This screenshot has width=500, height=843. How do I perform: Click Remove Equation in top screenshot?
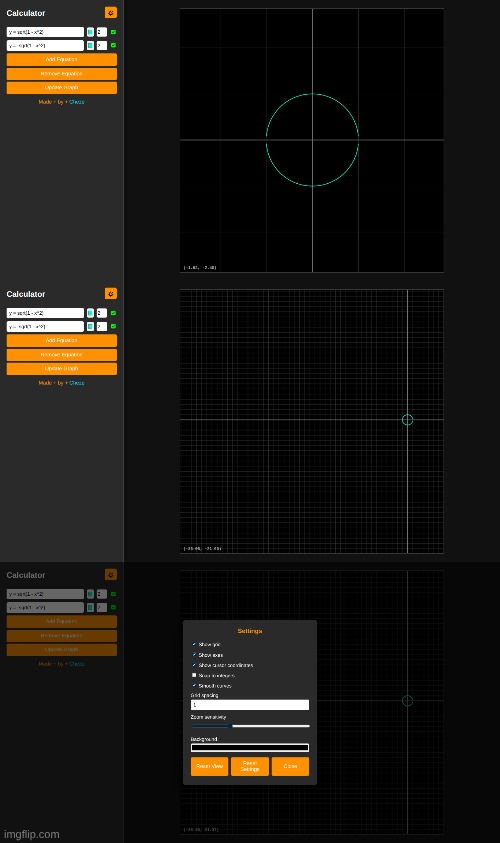pos(62,74)
